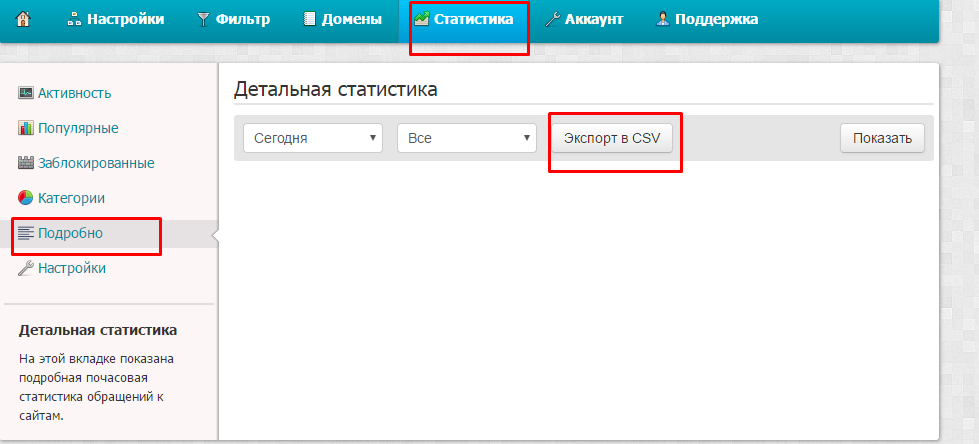The width and height of the screenshot is (979, 444).
Task: Go to the home page icon
Action: click(x=23, y=19)
